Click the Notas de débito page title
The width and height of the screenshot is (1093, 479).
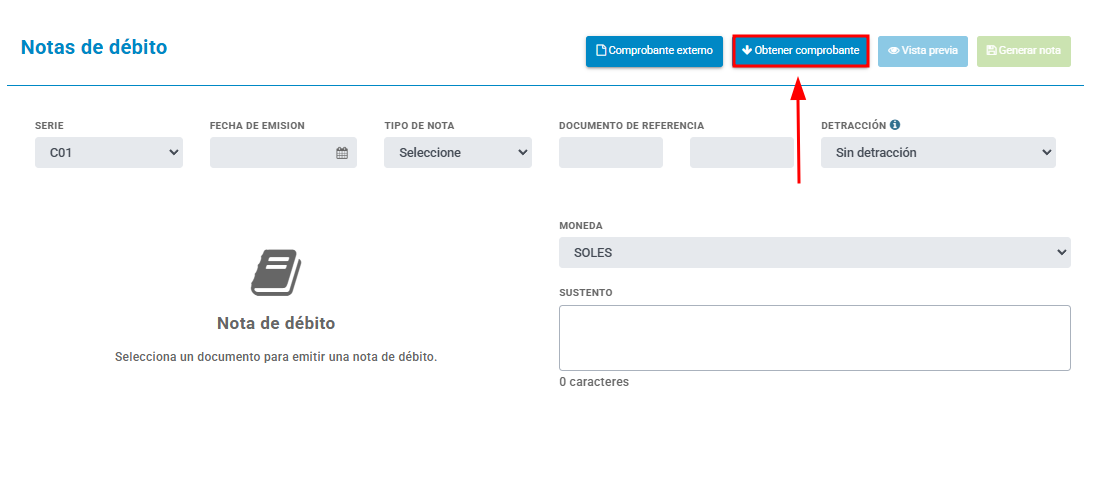[94, 47]
